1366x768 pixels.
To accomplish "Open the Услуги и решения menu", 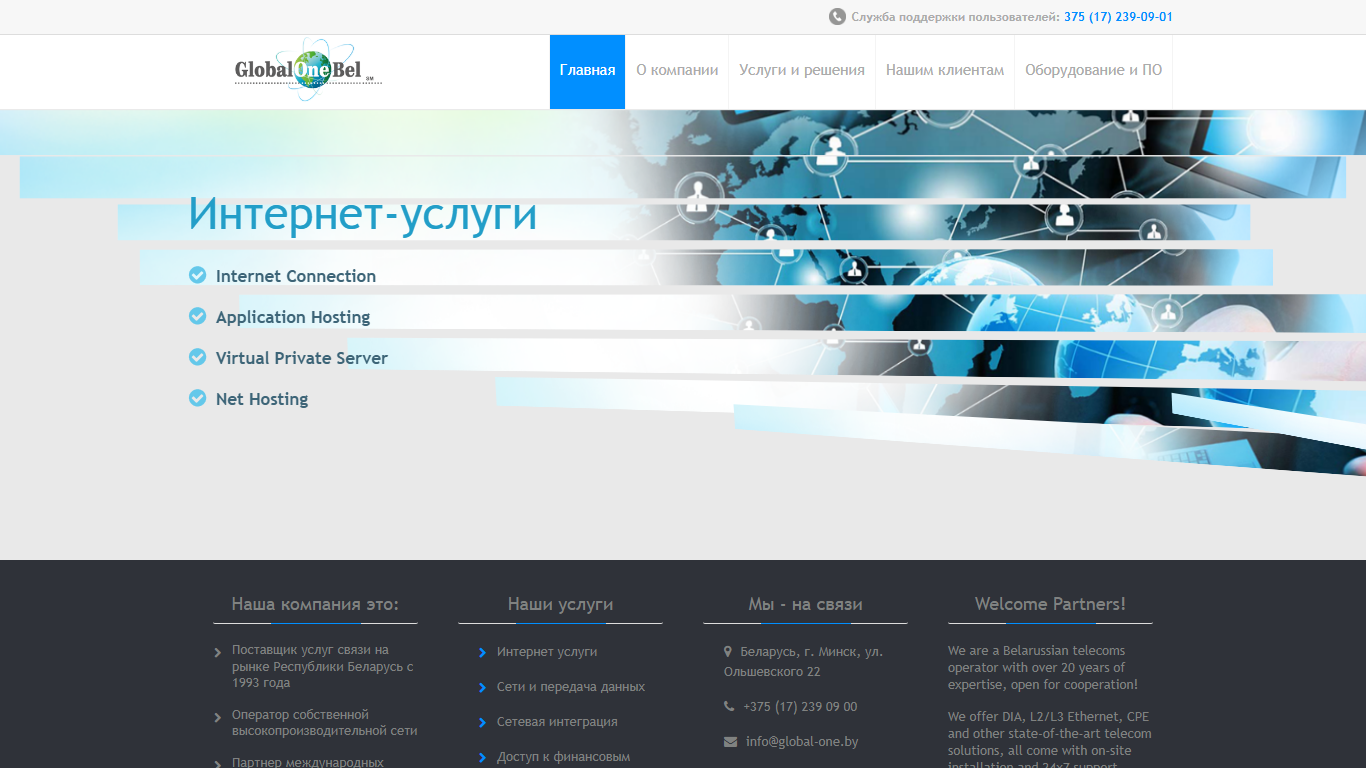I will [802, 71].
